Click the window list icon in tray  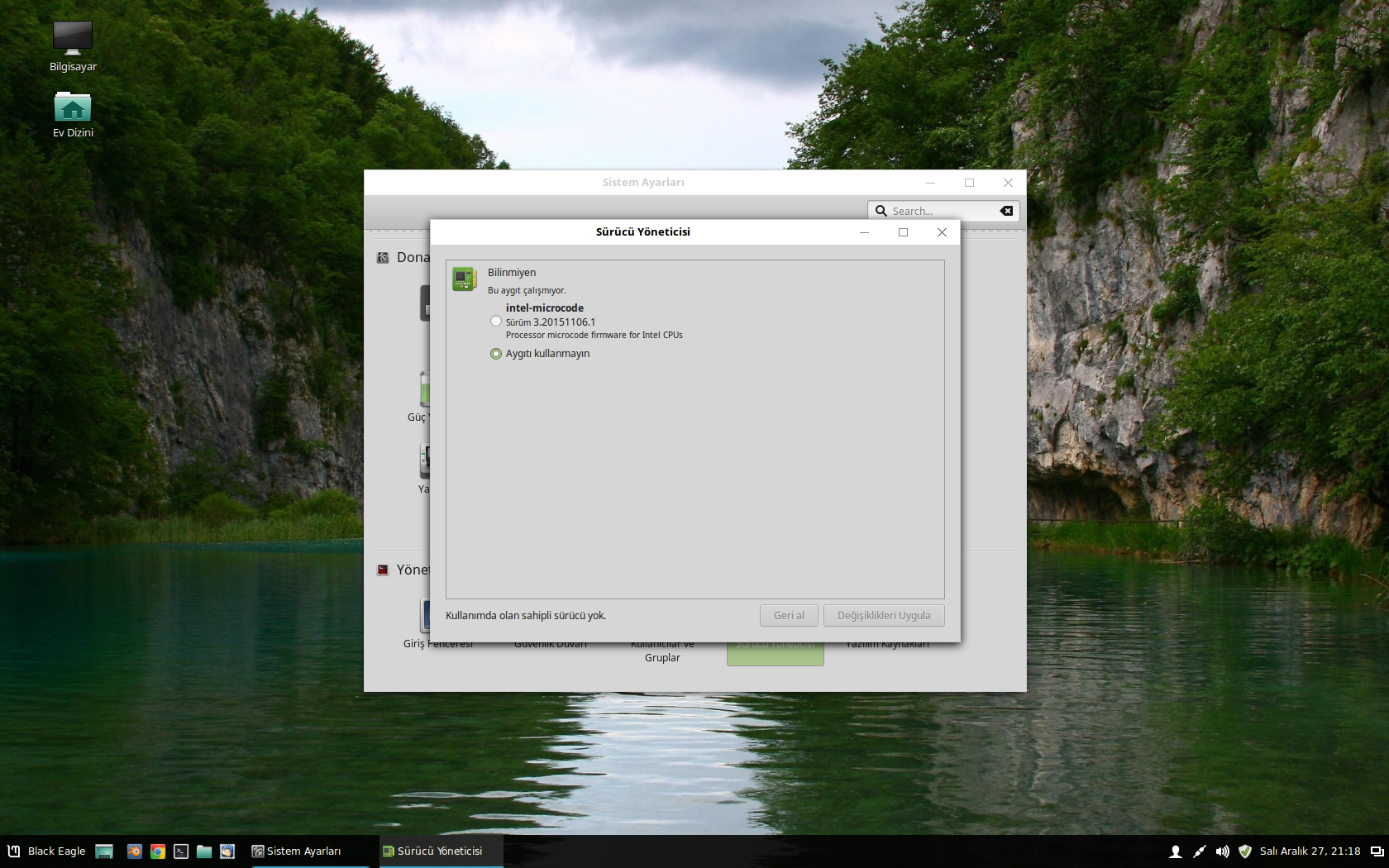tap(1377, 851)
